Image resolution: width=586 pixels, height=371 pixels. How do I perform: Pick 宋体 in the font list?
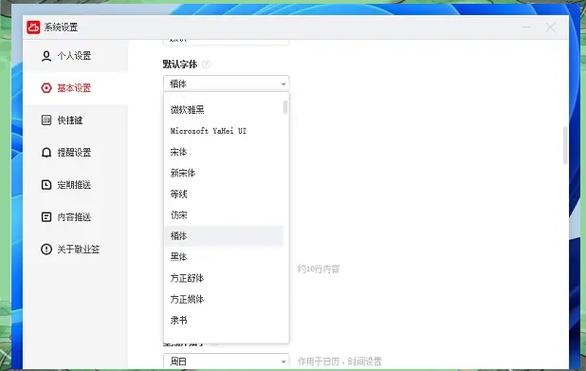click(223, 152)
